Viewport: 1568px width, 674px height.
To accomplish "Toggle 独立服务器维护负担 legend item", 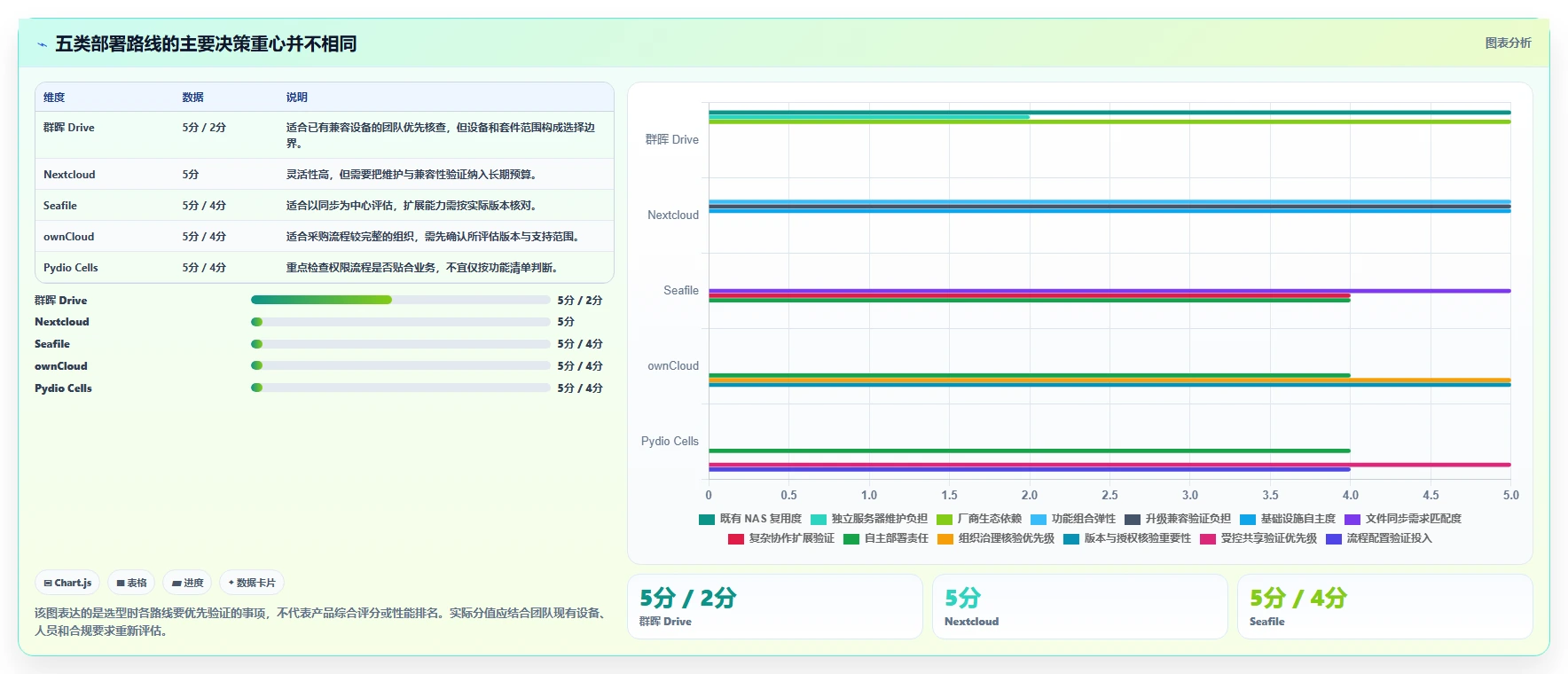I will 869,519.
